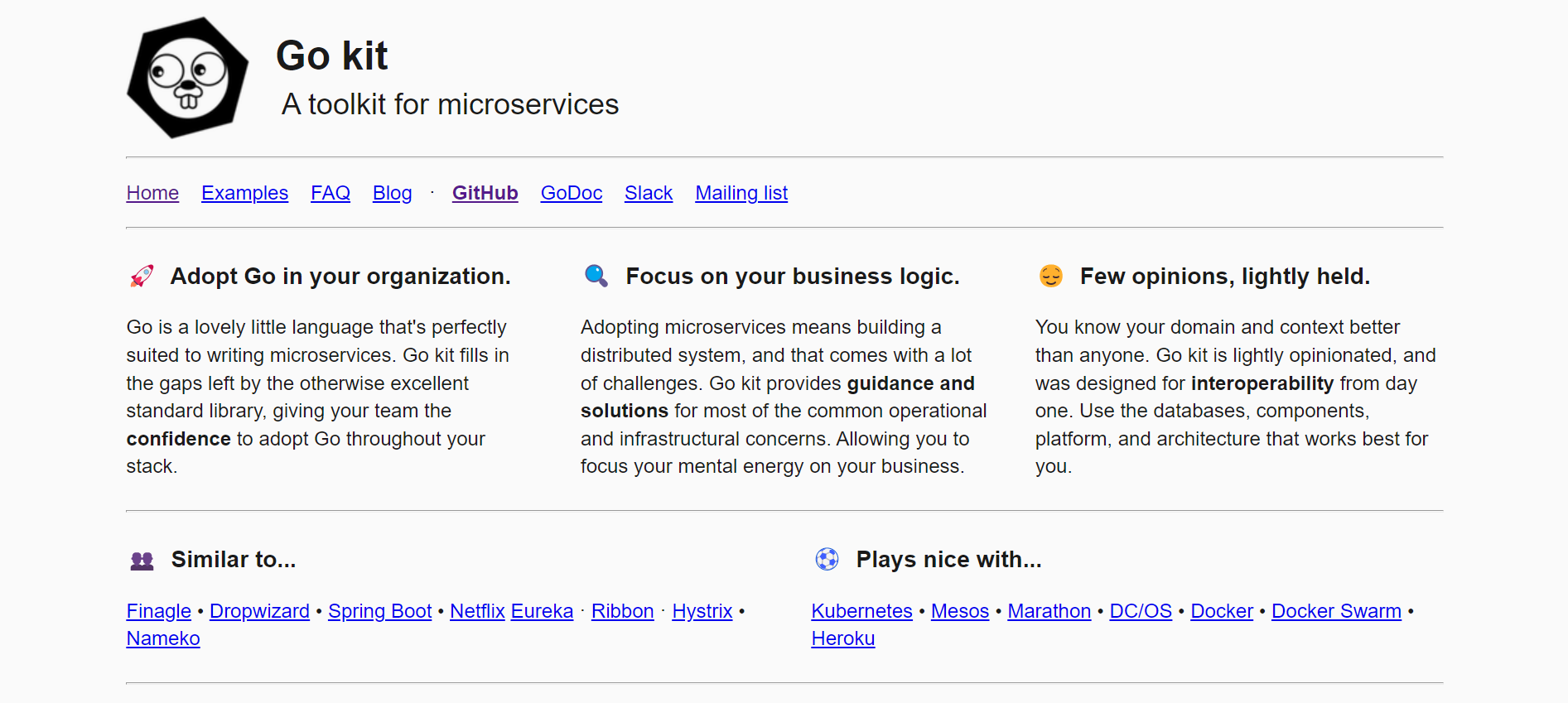1568x703 pixels.
Task: Click the bold word 'confidence'
Action: pos(179,439)
